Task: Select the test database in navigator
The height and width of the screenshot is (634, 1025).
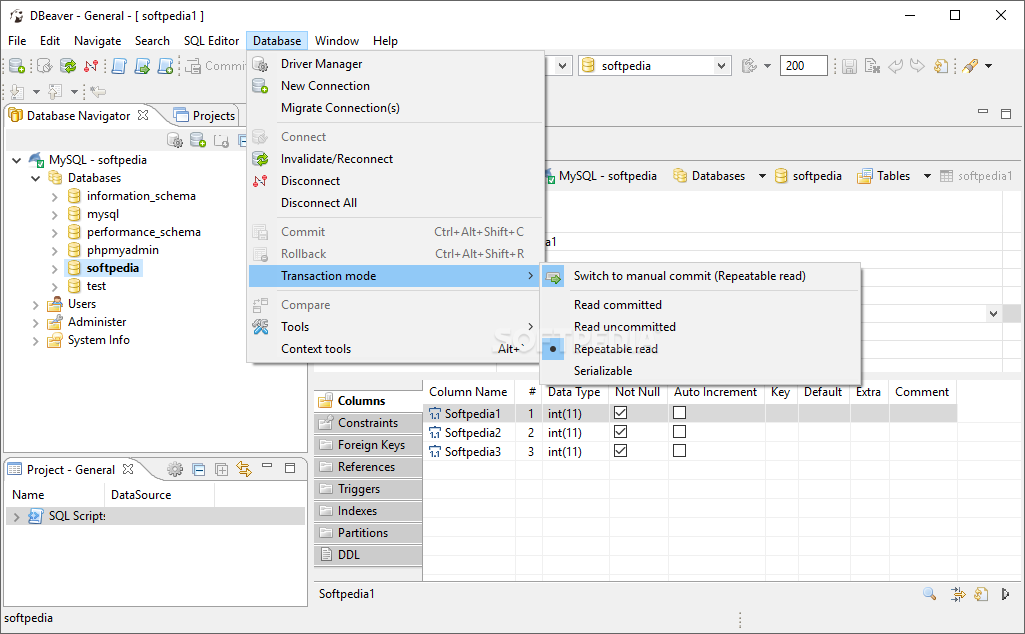Action: pos(96,286)
